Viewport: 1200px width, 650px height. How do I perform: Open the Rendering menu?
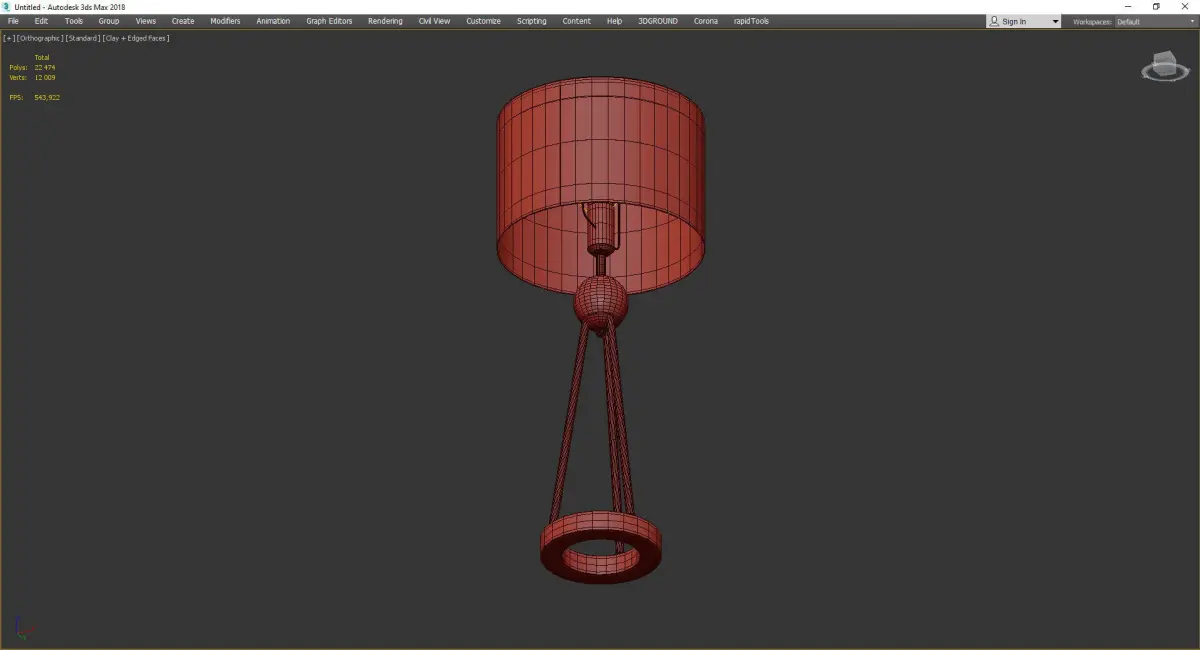pyautogui.click(x=385, y=21)
